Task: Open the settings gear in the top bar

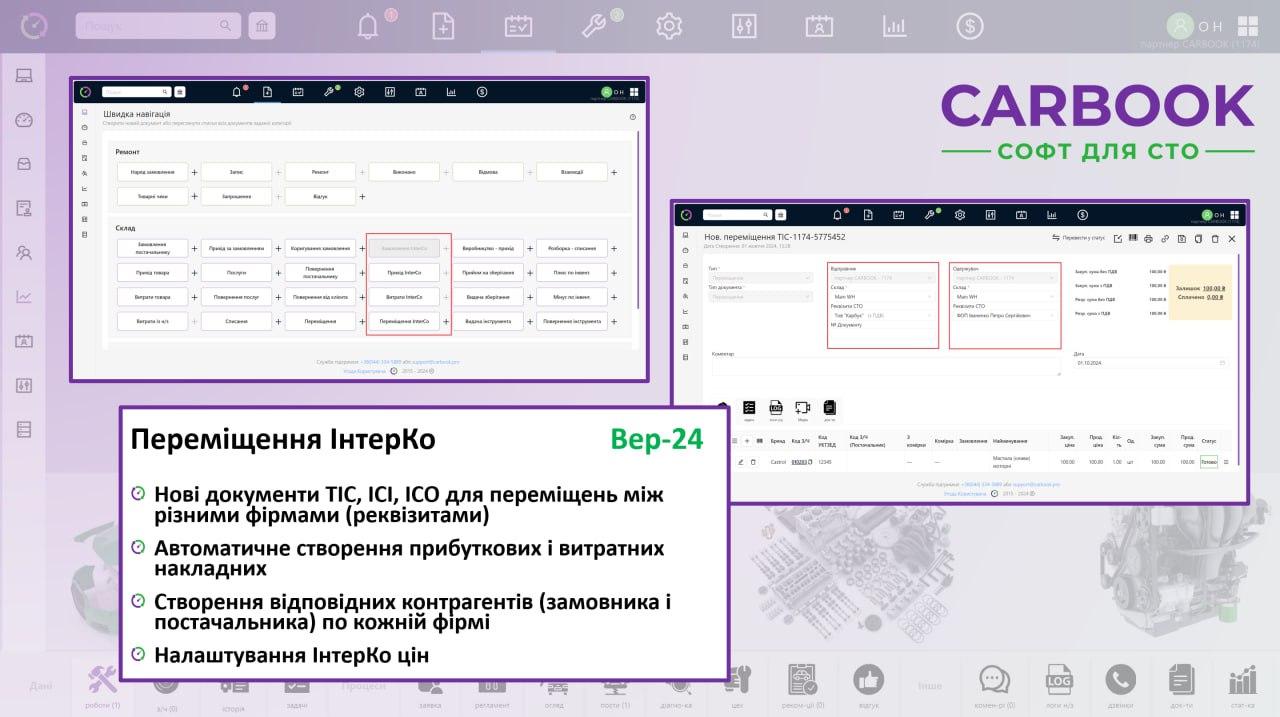Action: (x=668, y=26)
